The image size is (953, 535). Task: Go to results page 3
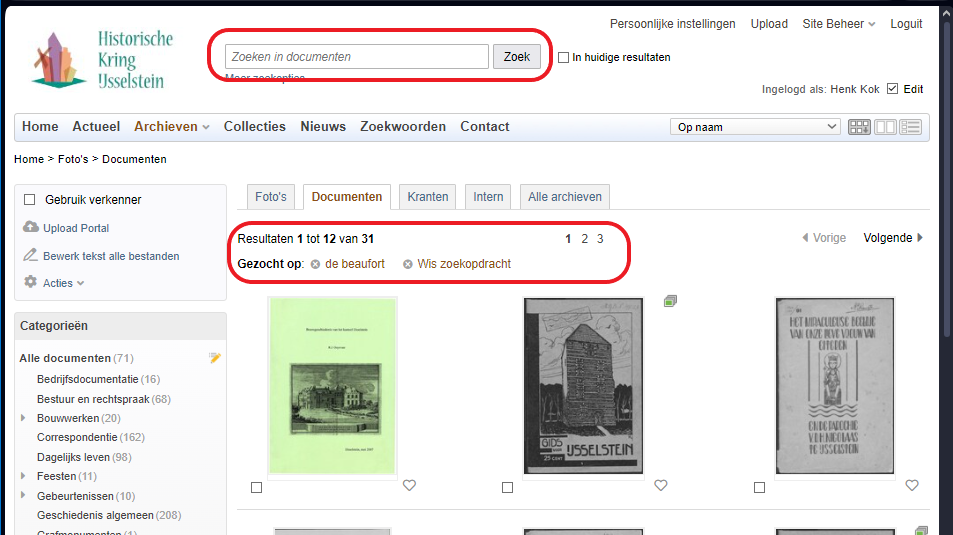600,239
